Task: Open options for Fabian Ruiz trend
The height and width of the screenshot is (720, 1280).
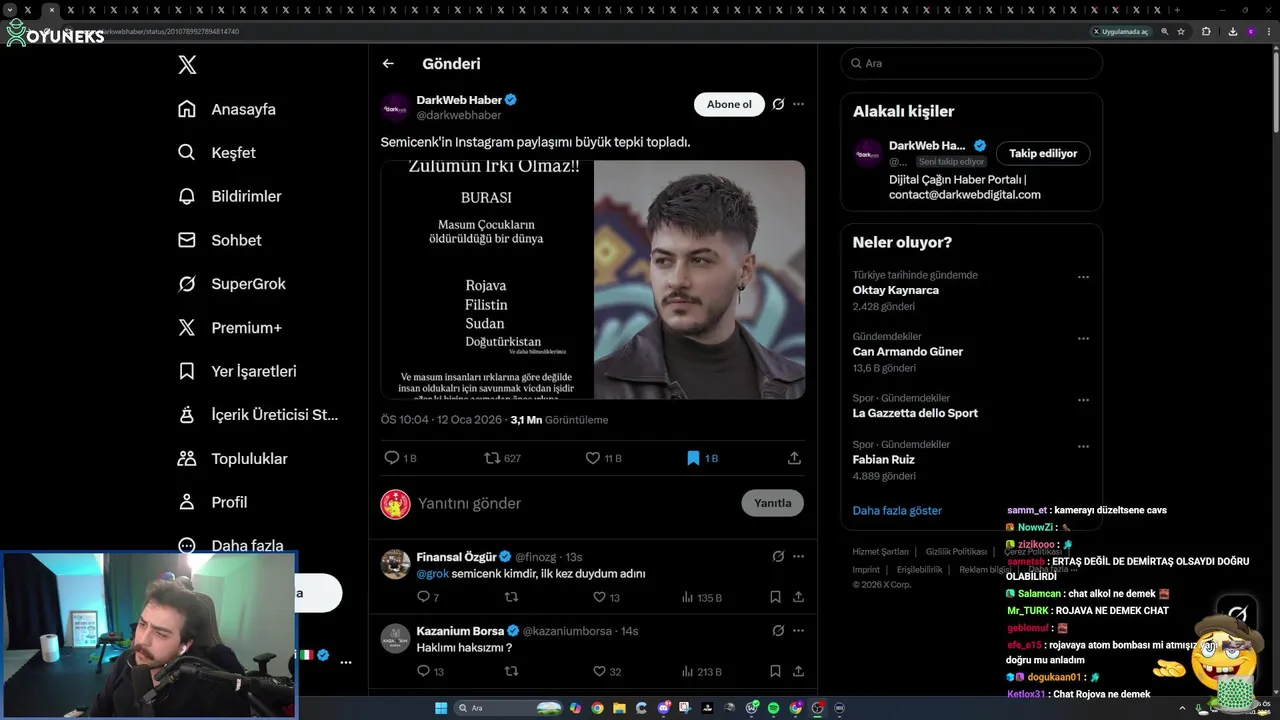Action: 1083,446
